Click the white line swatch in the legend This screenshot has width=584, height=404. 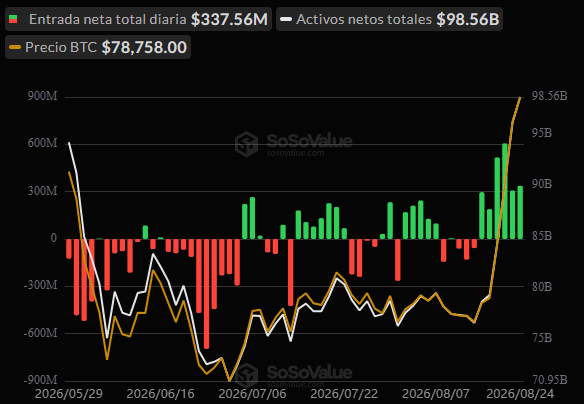286,19
